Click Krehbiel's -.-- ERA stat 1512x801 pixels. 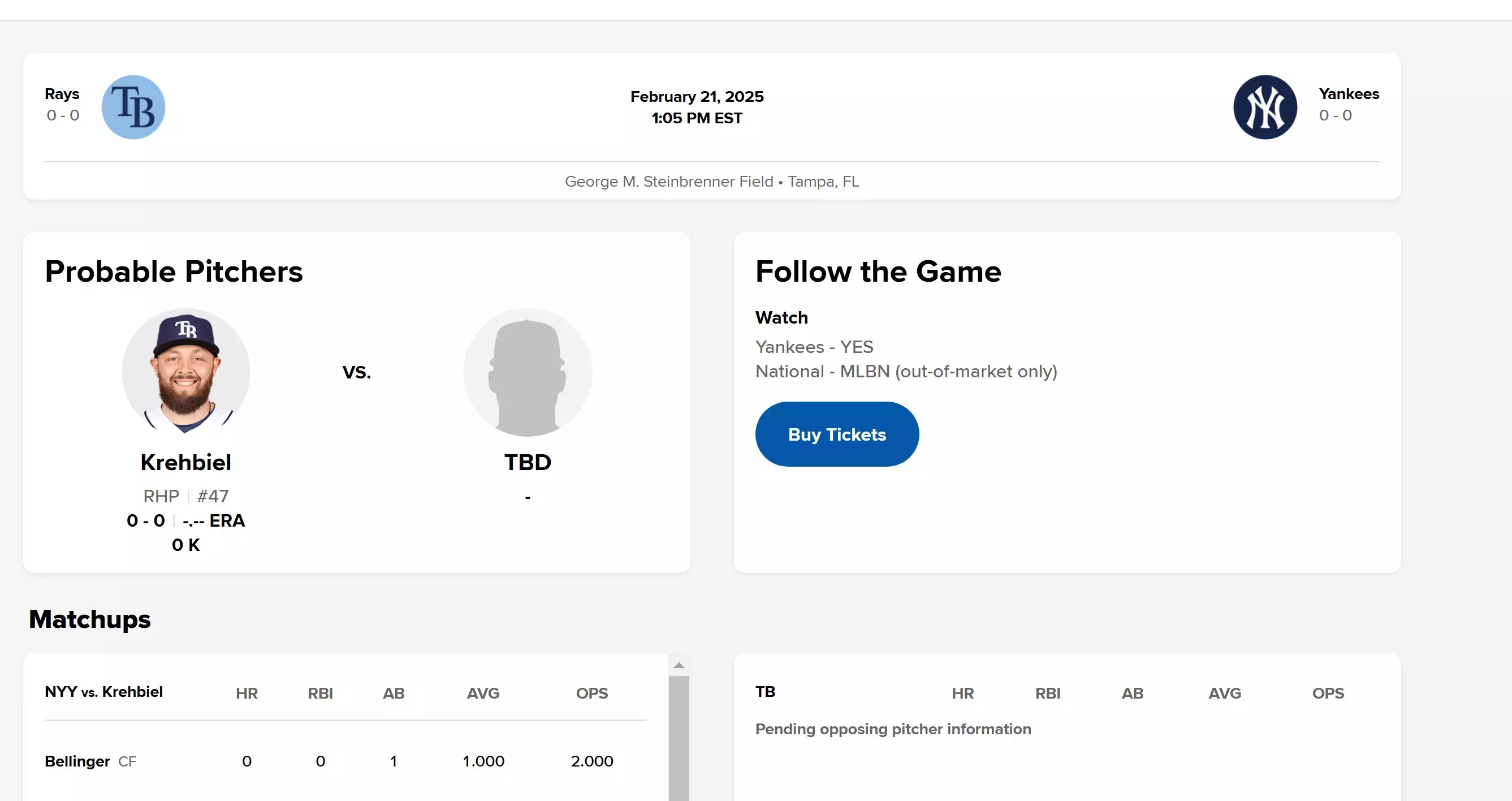(214, 521)
